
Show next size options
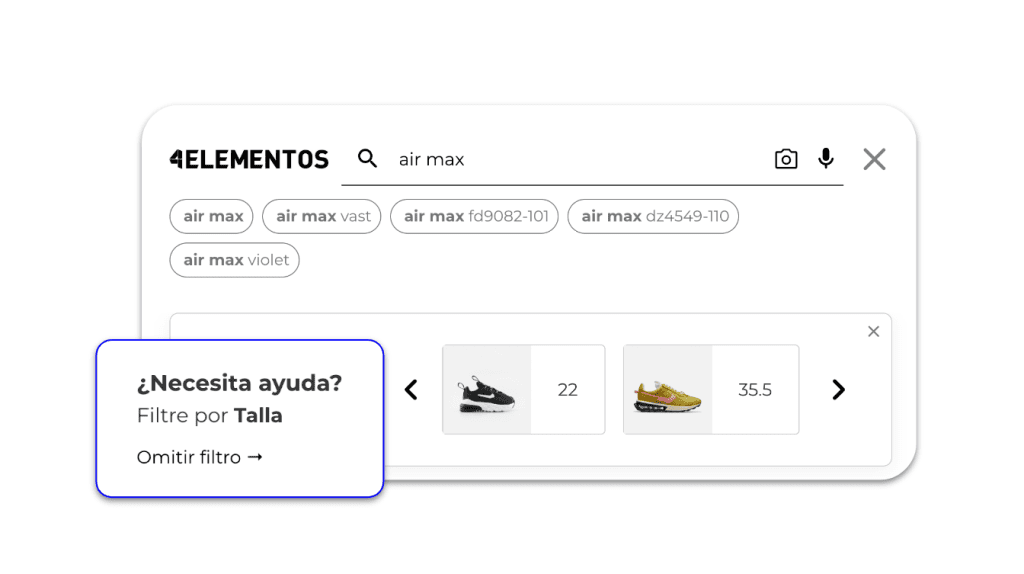(x=838, y=390)
